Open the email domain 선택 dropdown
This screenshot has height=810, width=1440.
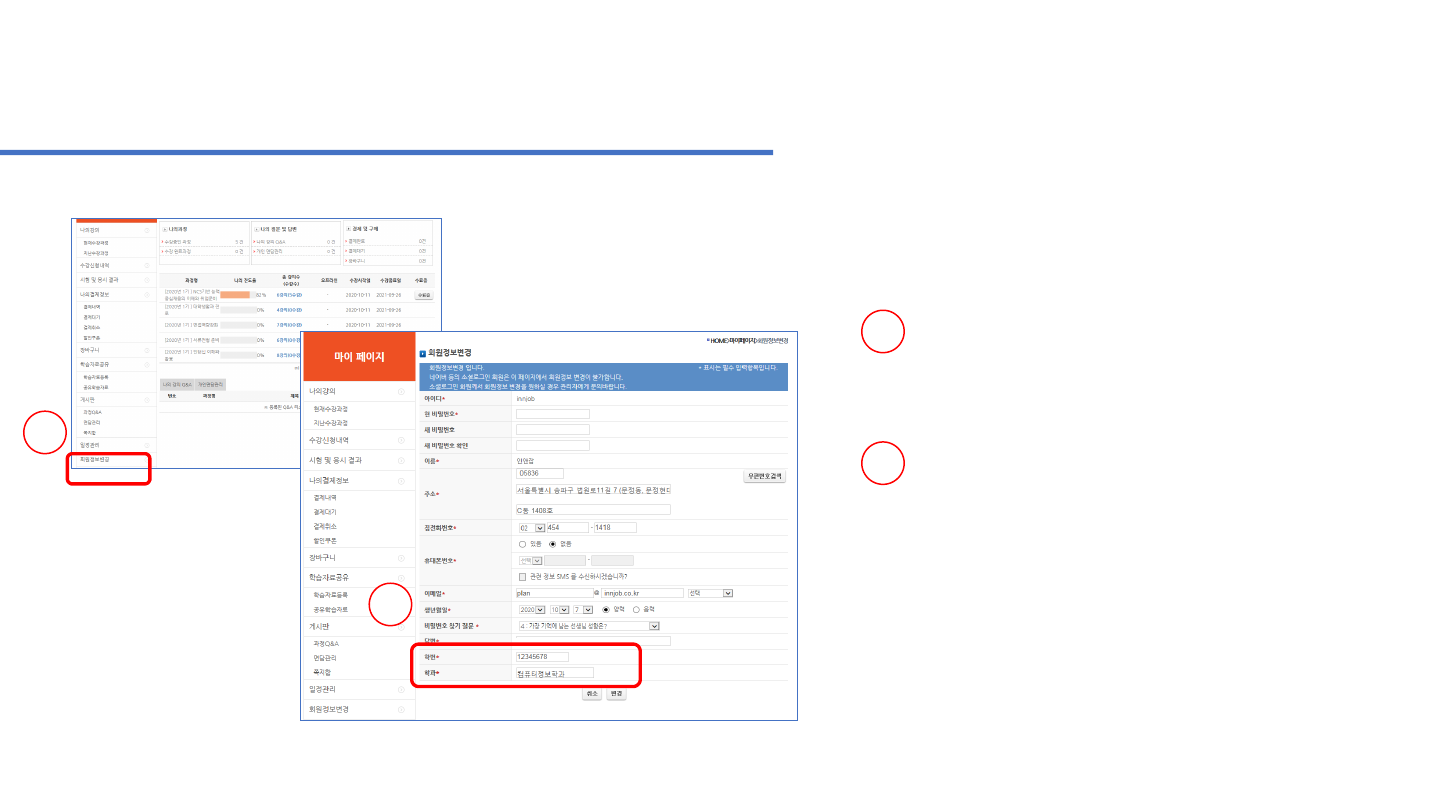pyautogui.click(x=727, y=593)
